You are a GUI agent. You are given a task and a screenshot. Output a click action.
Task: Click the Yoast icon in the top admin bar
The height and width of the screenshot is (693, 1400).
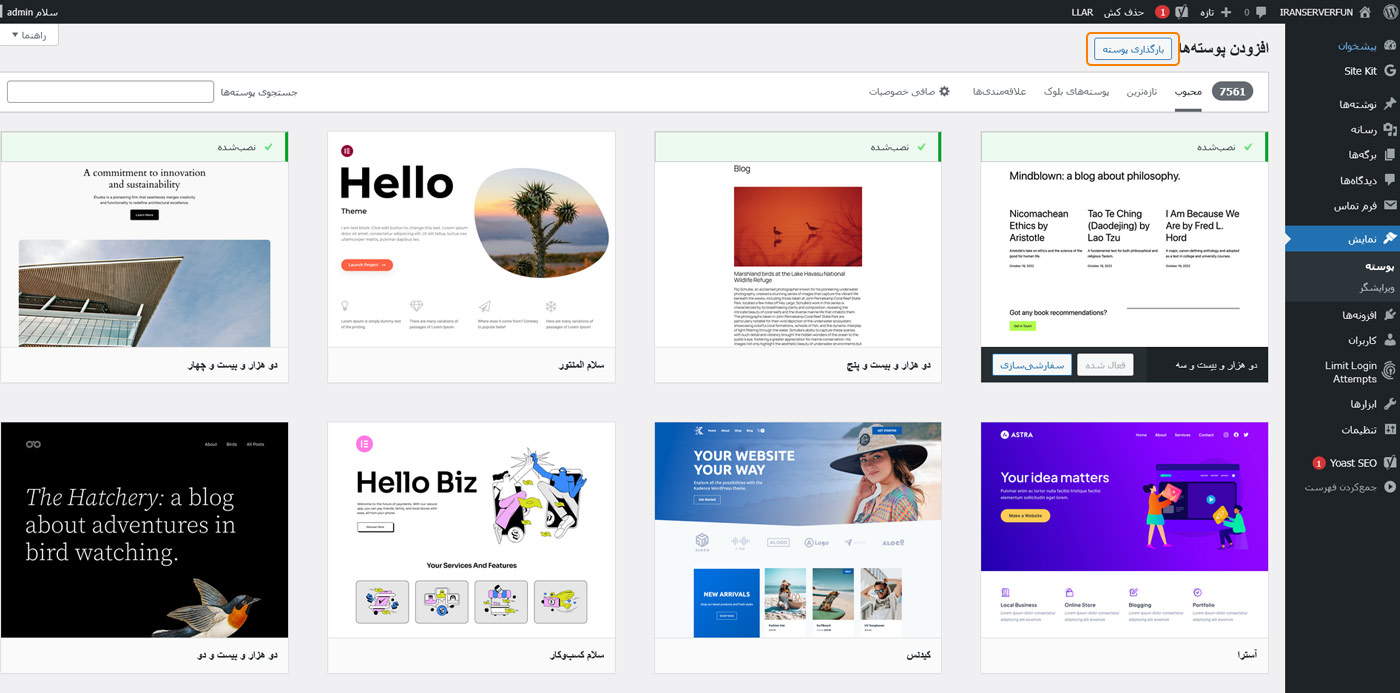pyautogui.click(x=1181, y=12)
